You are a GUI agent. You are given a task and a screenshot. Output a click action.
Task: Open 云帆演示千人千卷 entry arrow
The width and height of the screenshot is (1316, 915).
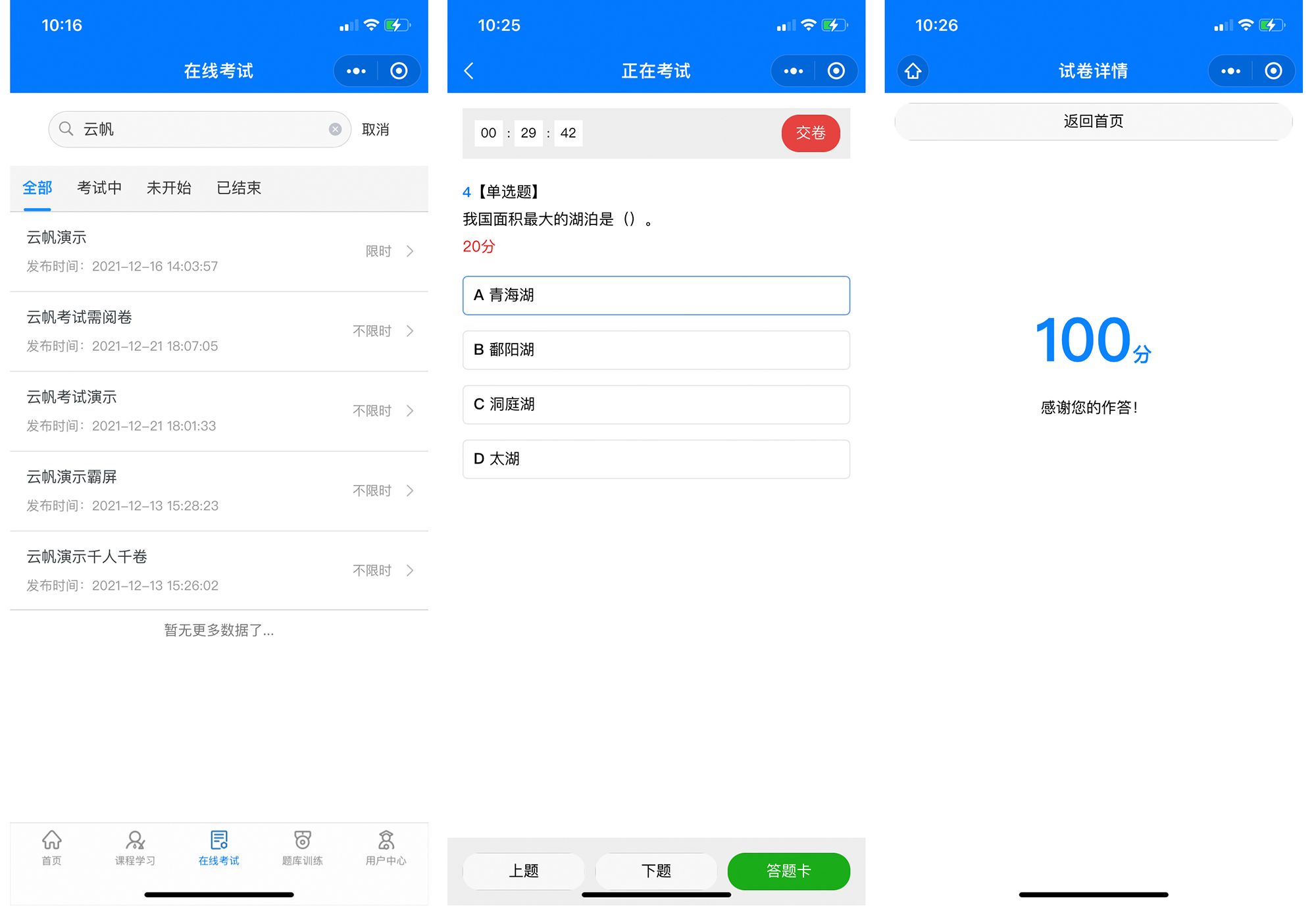[x=410, y=571]
